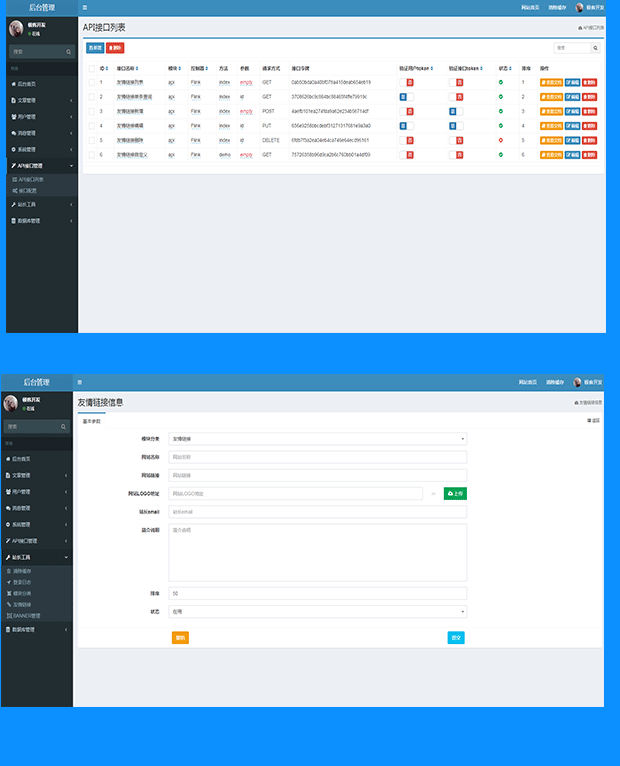
Task: Sort by 模块 column arrows
Action: 180,68
